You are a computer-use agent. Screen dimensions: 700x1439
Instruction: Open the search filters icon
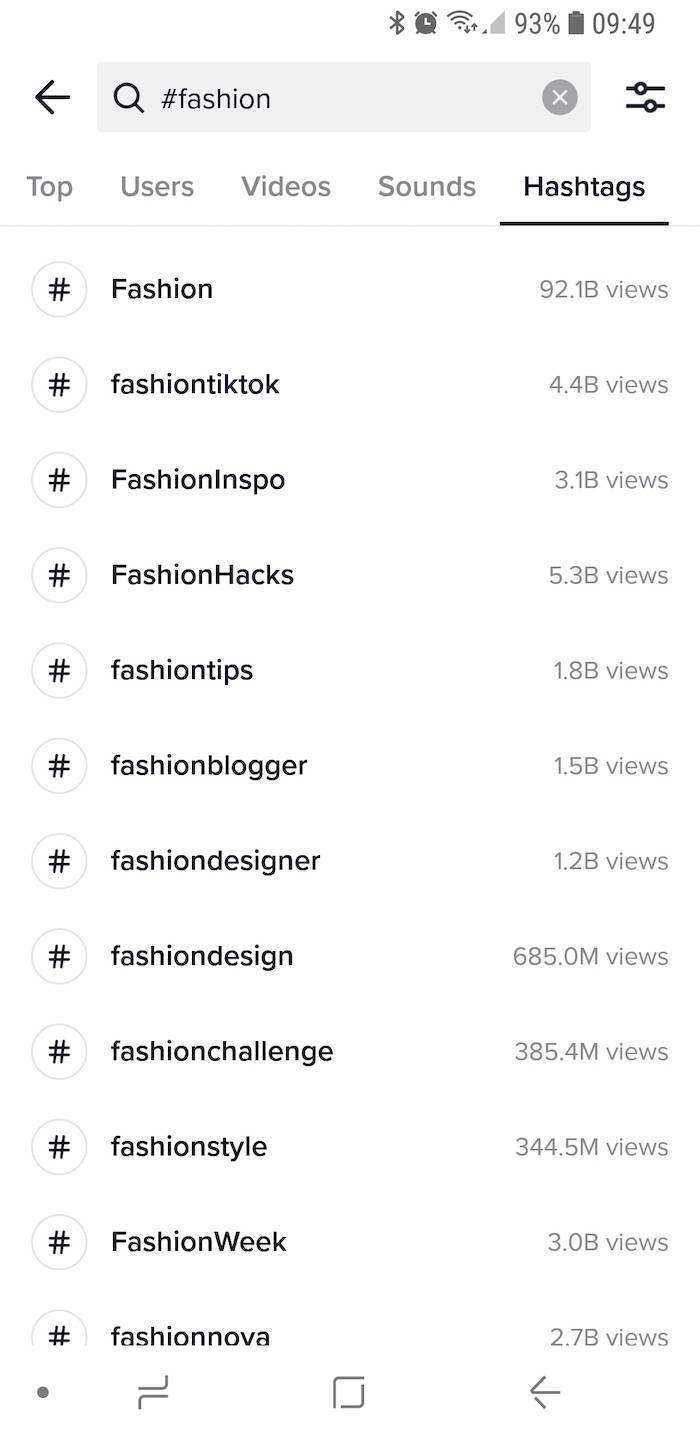click(645, 97)
